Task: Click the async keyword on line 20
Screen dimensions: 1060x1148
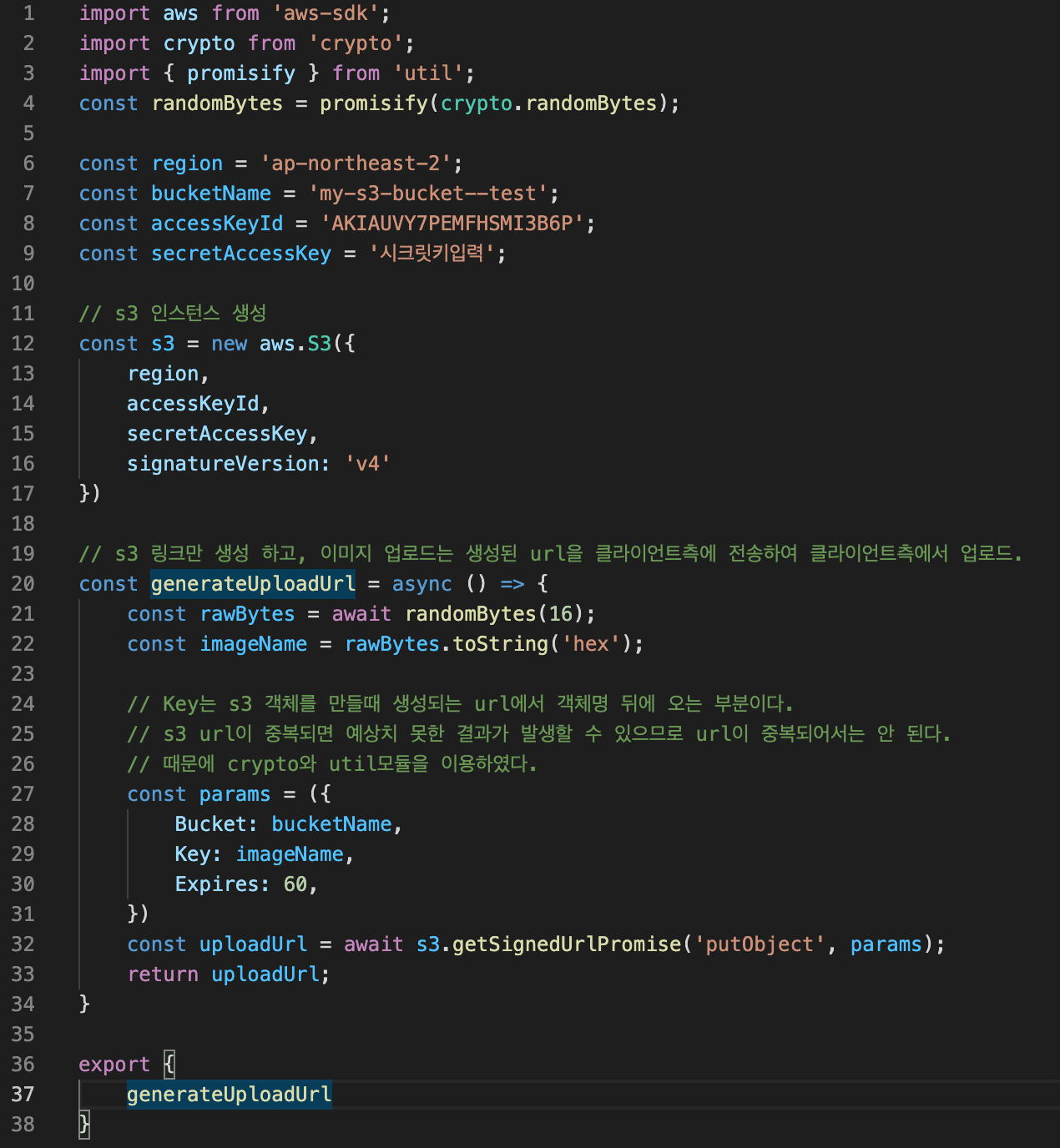Action: 422,584
